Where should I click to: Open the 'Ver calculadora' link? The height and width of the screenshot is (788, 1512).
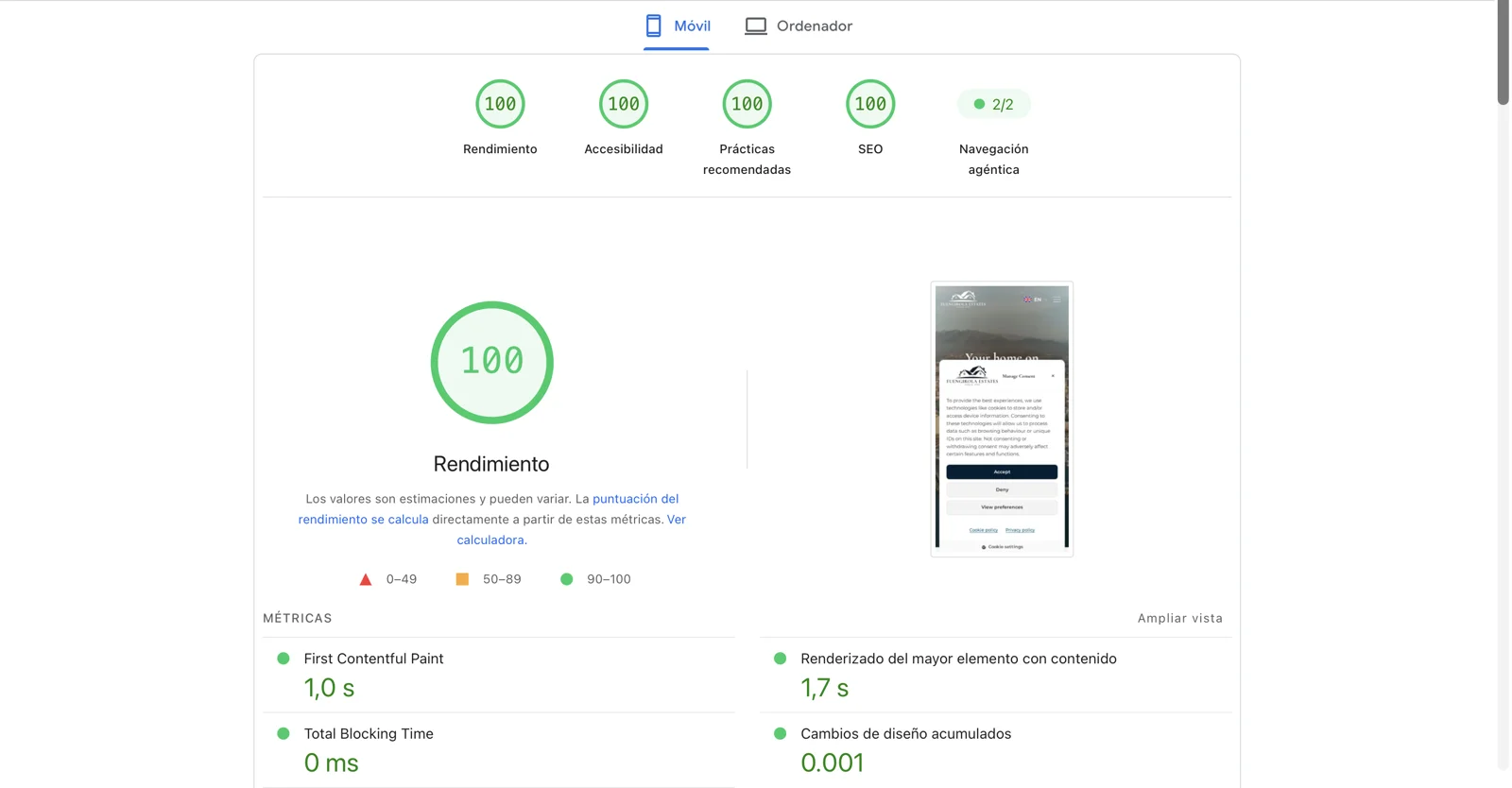coord(572,529)
